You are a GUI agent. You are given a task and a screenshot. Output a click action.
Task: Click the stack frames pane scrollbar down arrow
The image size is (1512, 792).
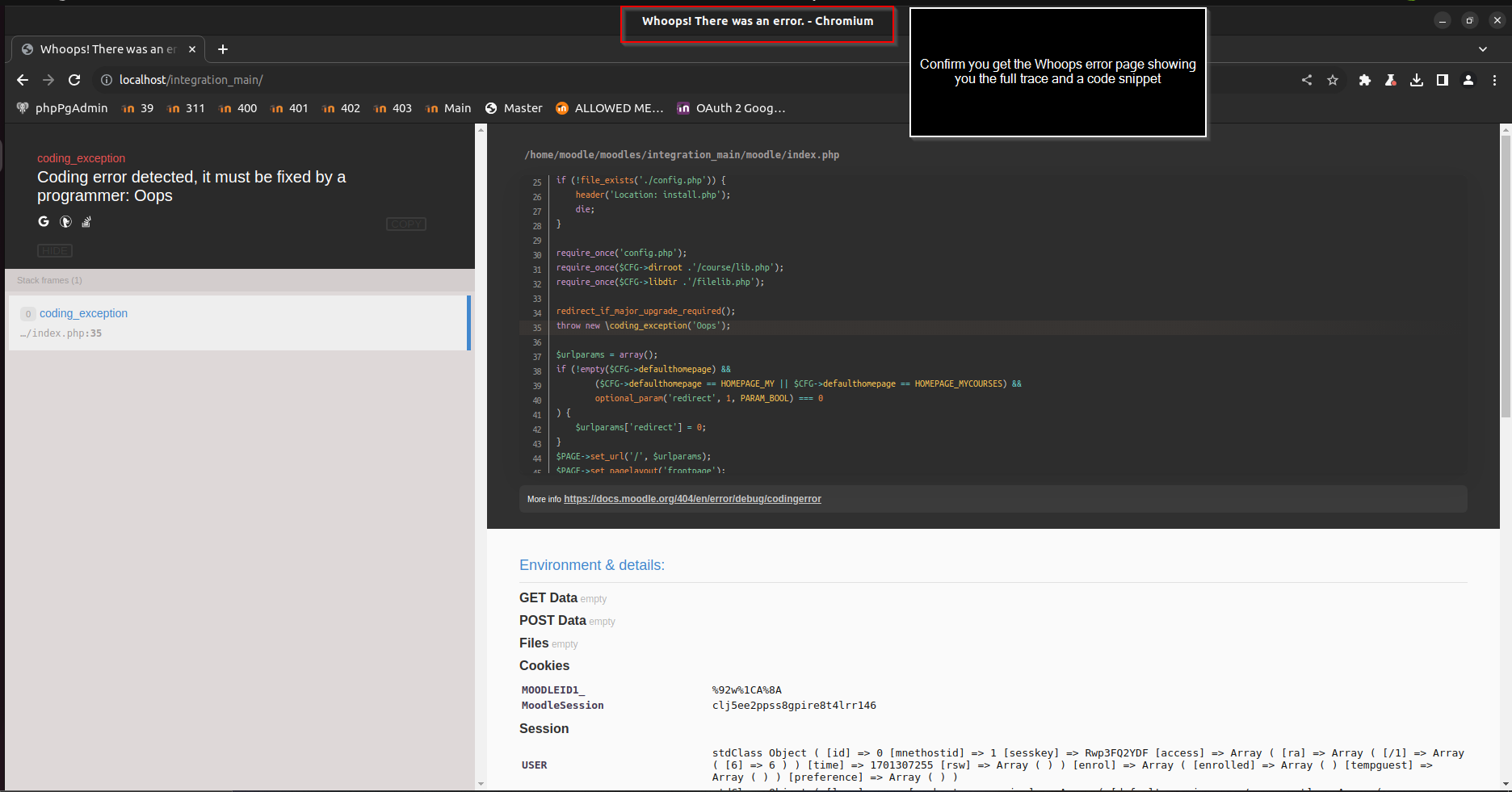point(481,784)
